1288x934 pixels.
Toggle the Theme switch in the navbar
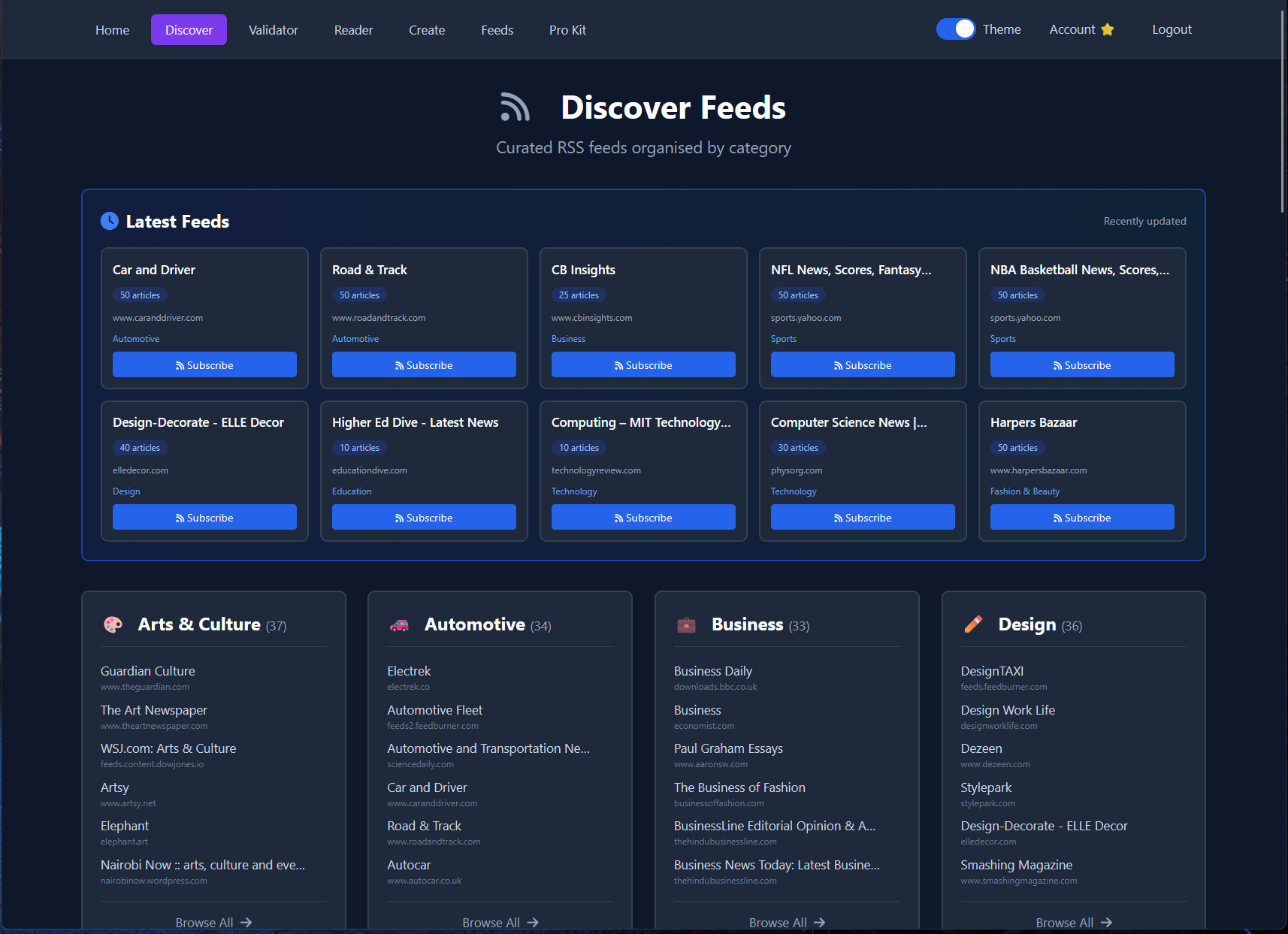tap(955, 29)
